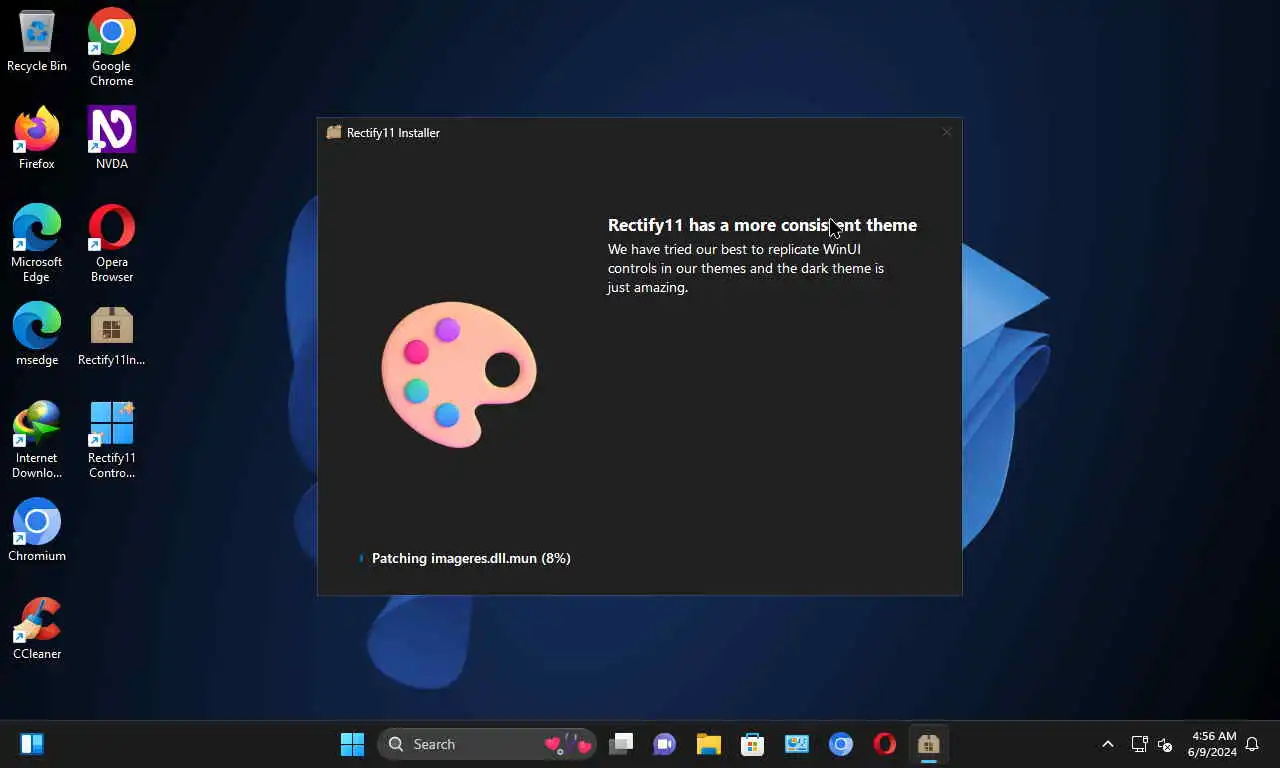Open the muted volume tray icon
1280x768 pixels.
click(x=1165, y=744)
